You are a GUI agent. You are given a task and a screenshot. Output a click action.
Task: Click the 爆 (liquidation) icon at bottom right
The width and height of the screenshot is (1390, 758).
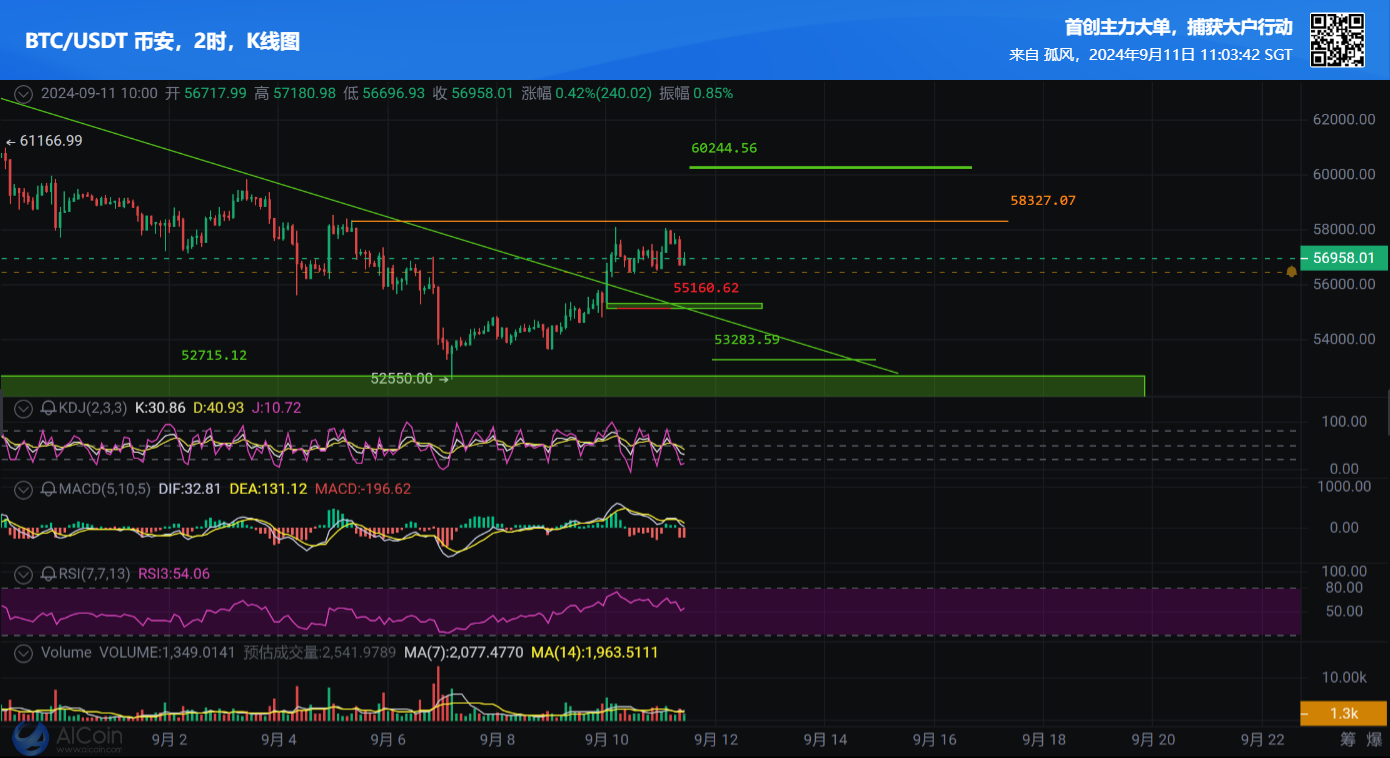(x=1373, y=740)
